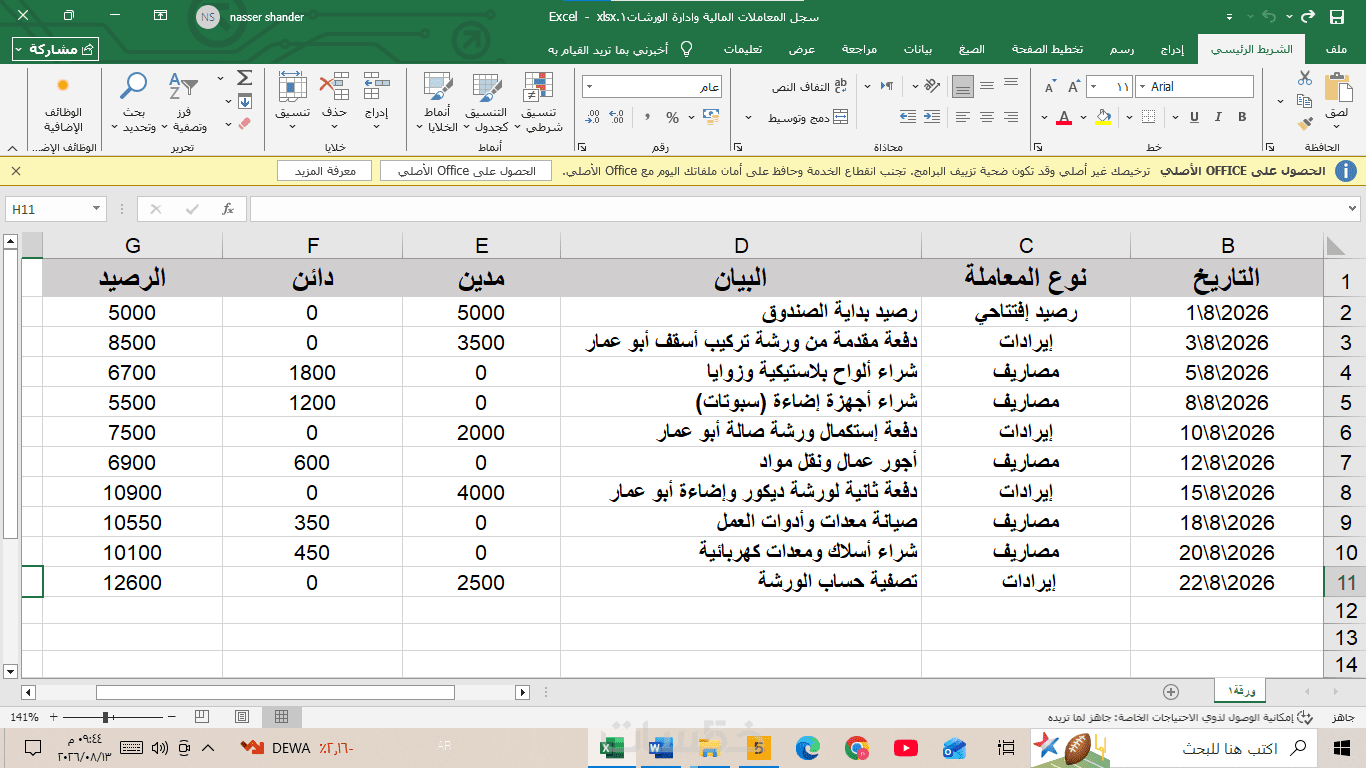This screenshot has width=1366, height=768.
Task: Click the مشاركة Share button
Action: 56,49
